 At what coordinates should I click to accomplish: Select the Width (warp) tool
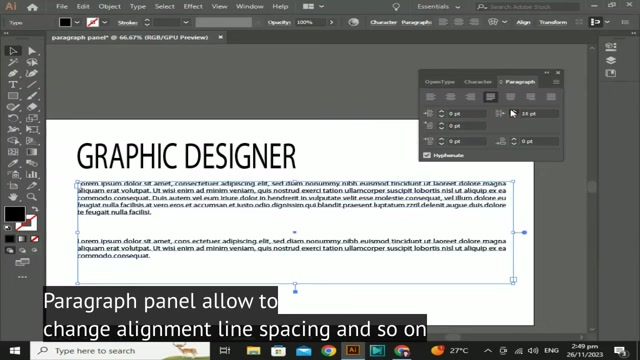pyautogui.click(x=13, y=129)
